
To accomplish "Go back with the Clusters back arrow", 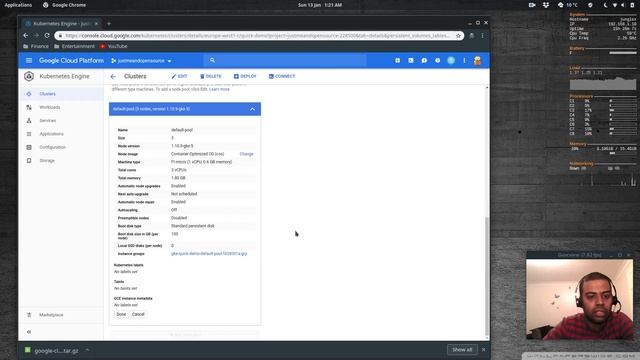I will [x=113, y=76].
